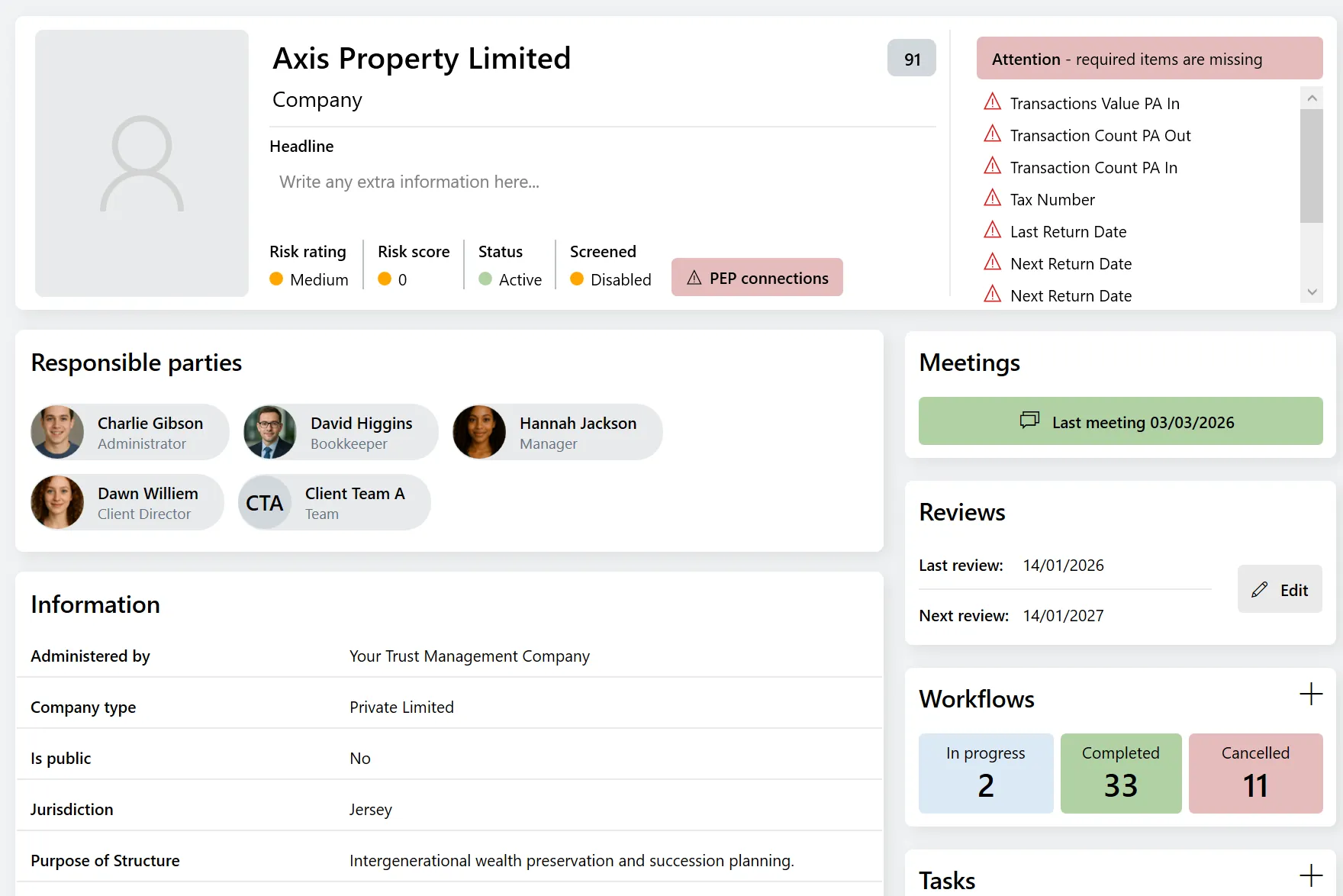Click the warning triangle beside Tax Number
The width and height of the screenshot is (1343, 896).
993,198
